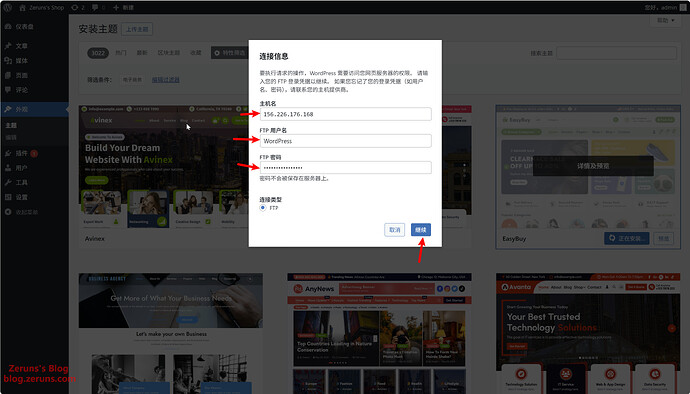
Task: Click the 继续 button in dialog
Action: 421,230
